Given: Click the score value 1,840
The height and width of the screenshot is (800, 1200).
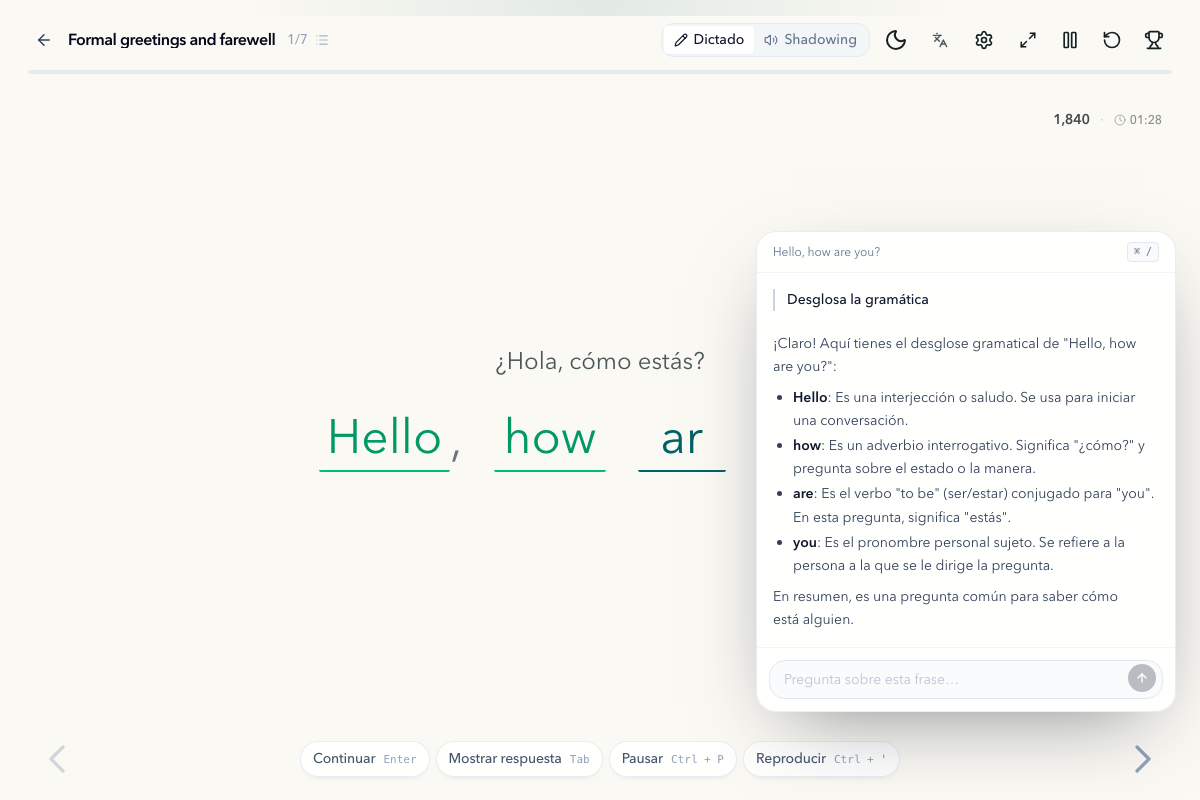Looking at the screenshot, I should 1071,119.
